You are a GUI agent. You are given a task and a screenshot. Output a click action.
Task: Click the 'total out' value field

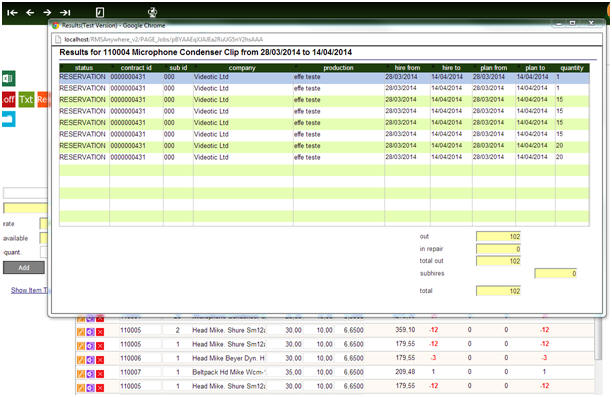[498, 261]
